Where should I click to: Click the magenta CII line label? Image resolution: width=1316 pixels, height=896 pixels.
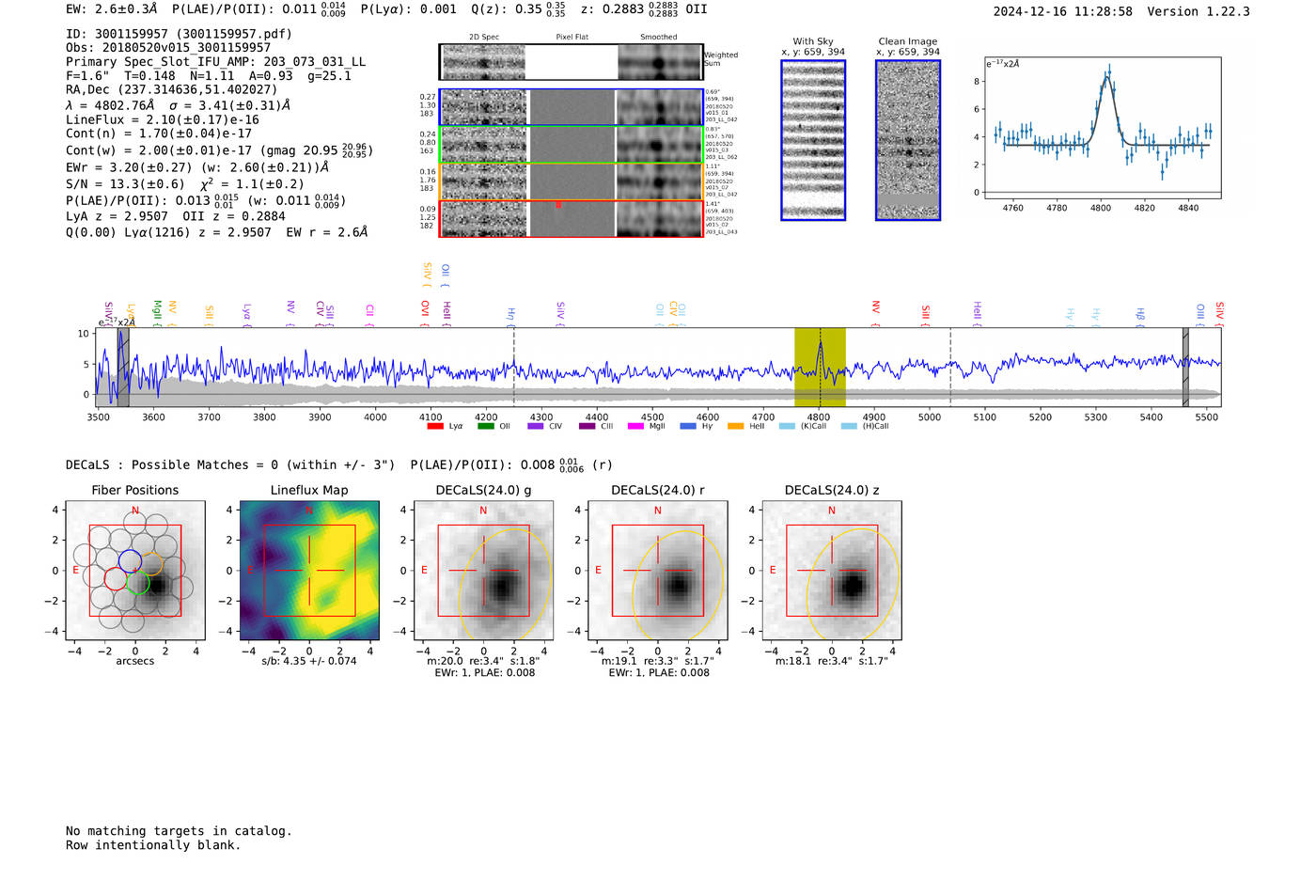tap(369, 316)
